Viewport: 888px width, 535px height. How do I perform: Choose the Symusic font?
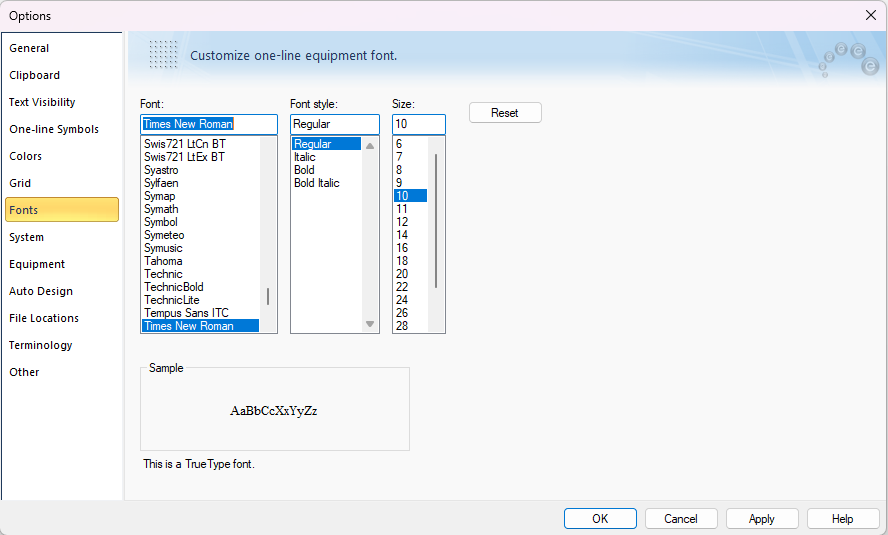coord(200,248)
